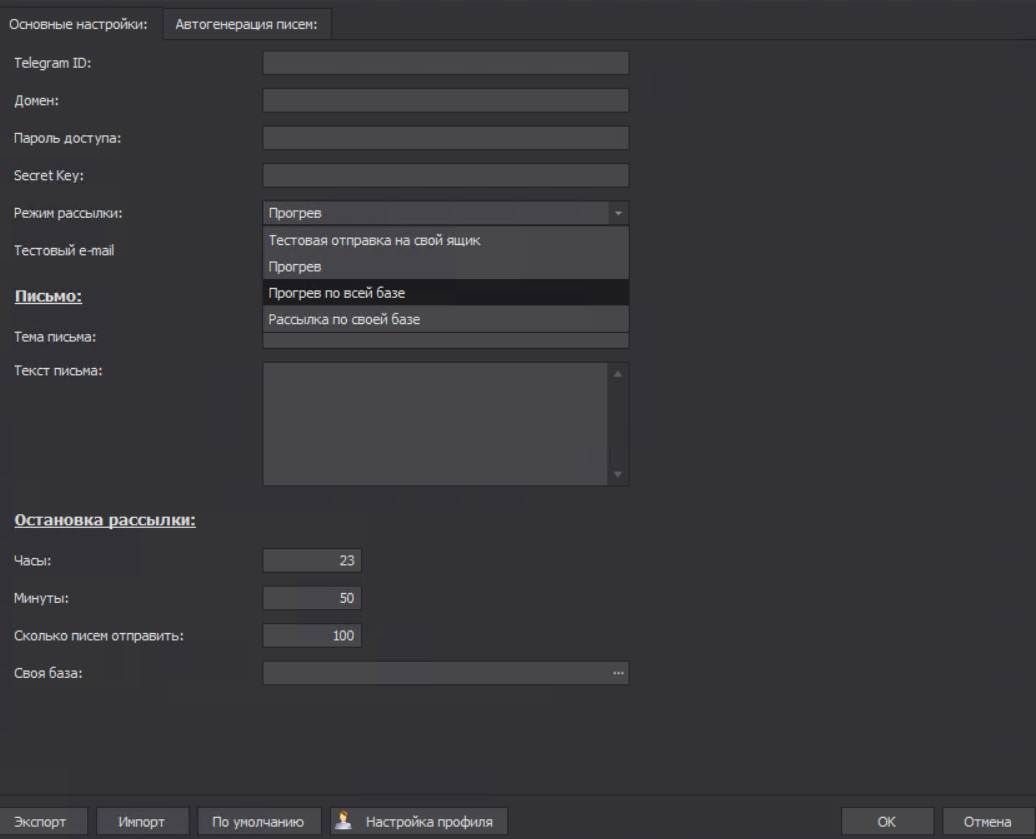Click the Часы value field showing 23
Image resolution: width=1036 pixels, height=839 pixels.
coord(312,561)
